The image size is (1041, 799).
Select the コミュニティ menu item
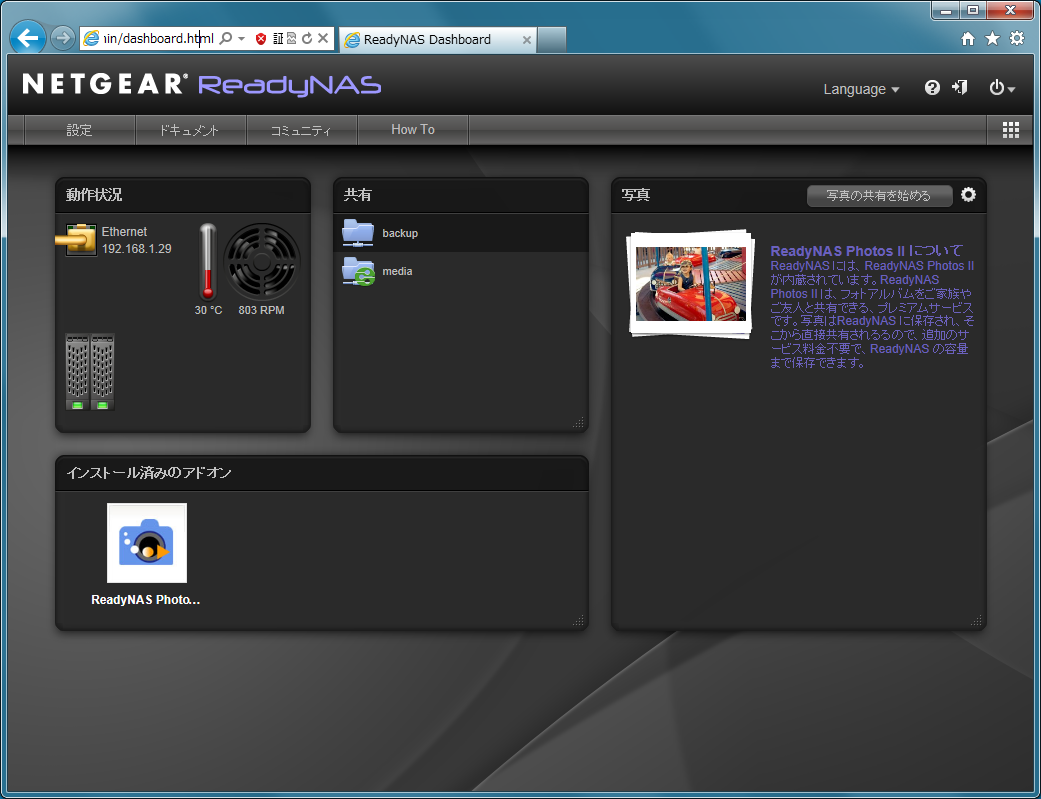coord(300,130)
